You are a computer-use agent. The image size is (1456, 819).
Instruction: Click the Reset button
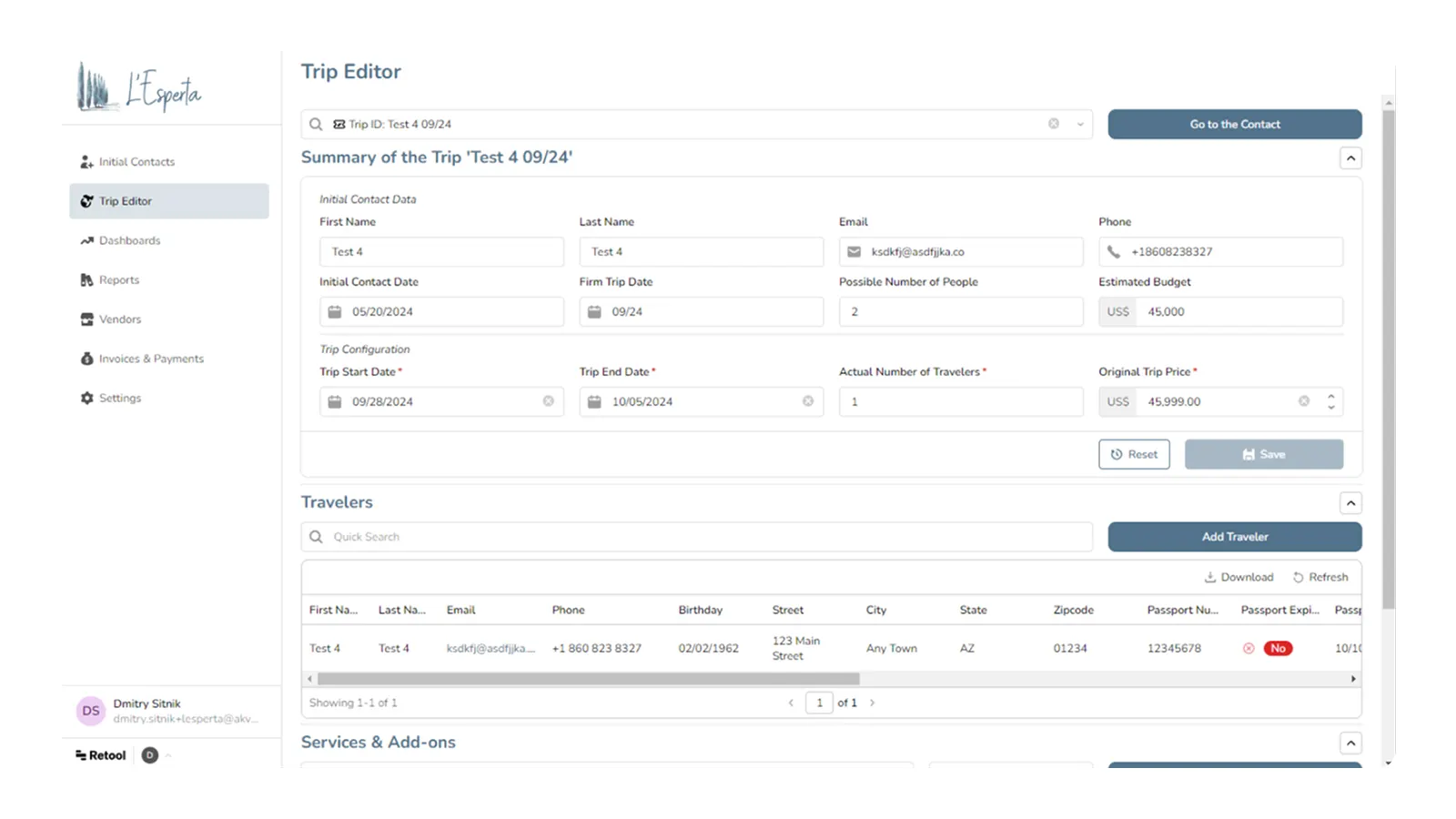[x=1134, y=454]
